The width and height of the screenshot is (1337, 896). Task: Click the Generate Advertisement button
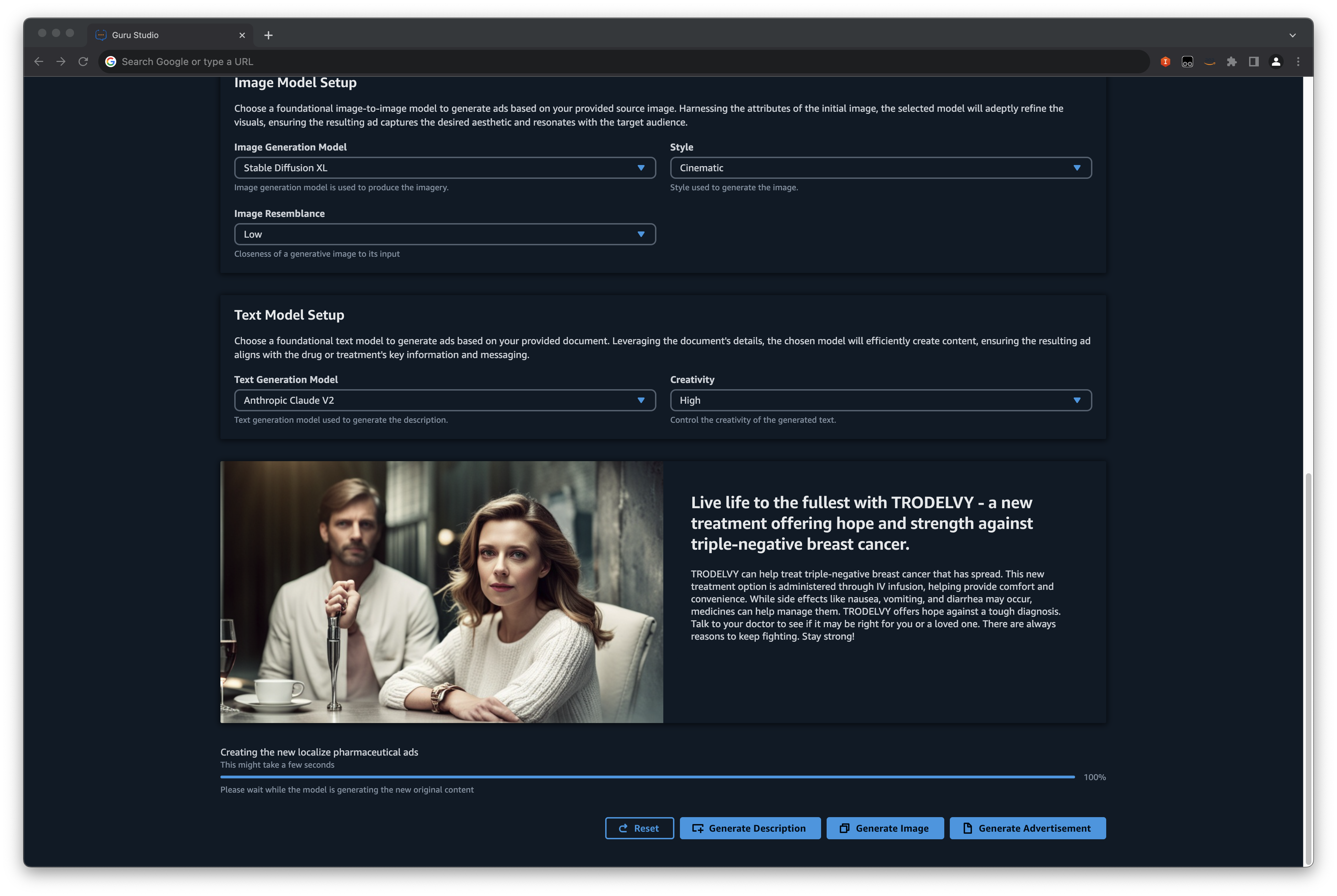(x=1027, y=829)
